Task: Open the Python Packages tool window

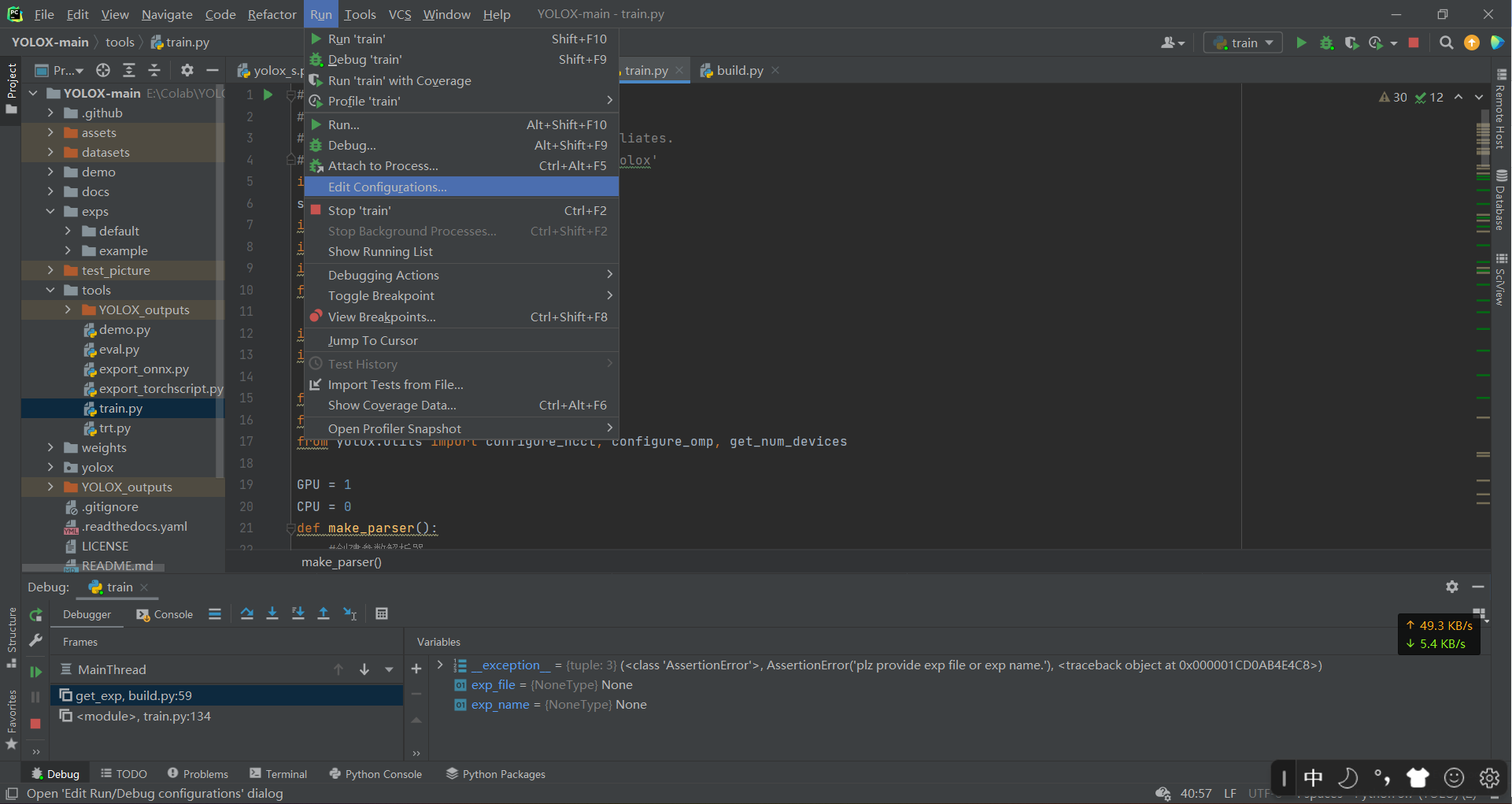Action: (496, 774)
